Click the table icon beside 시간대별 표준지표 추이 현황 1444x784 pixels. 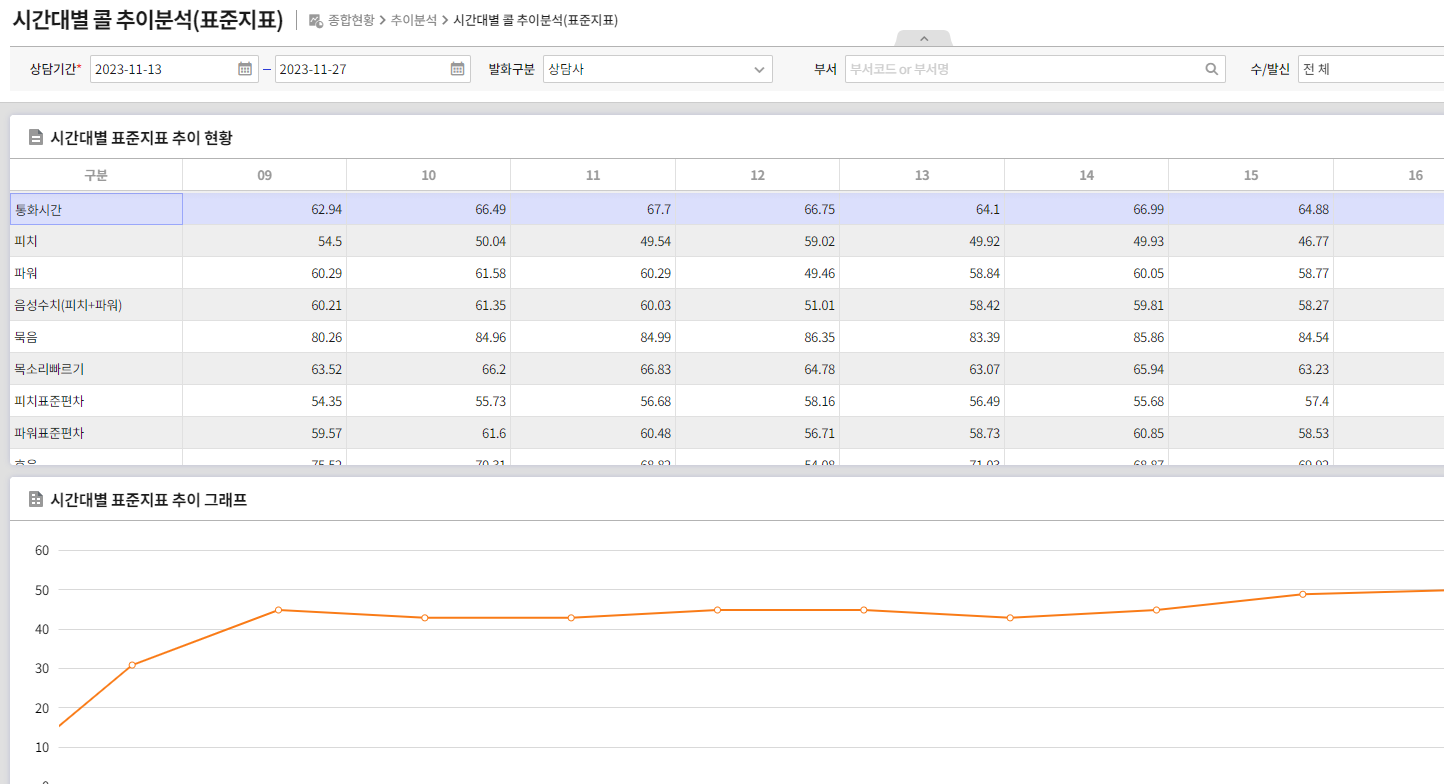pos(36,138)
